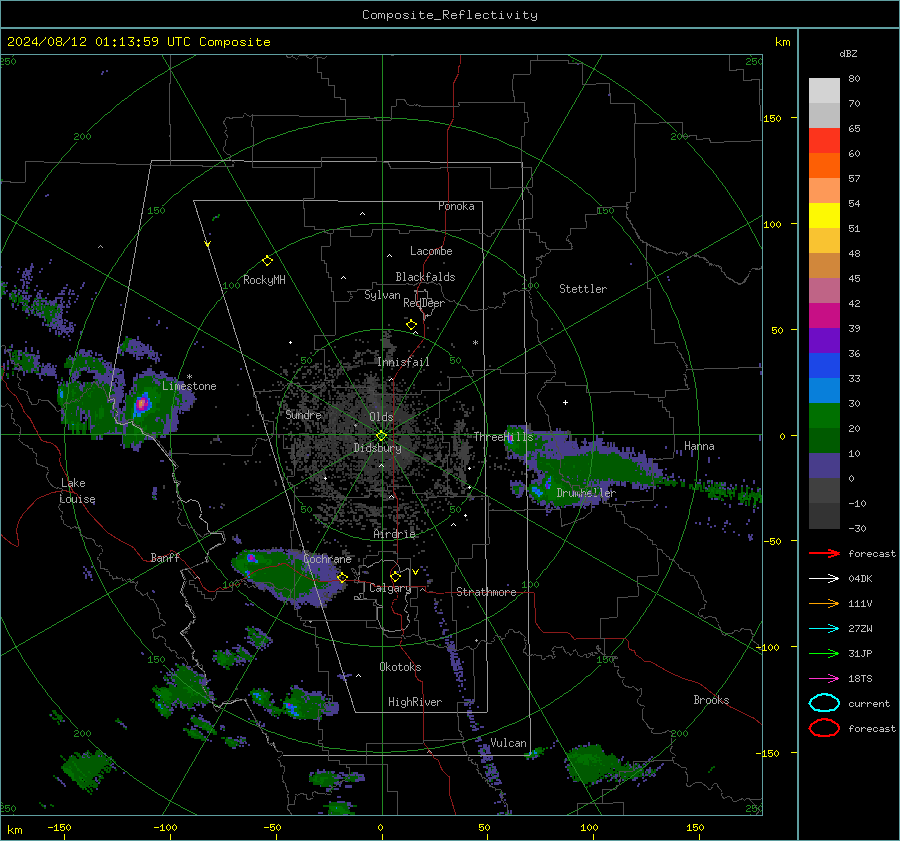Click the Vulcan town label

(x=508, y=743)
